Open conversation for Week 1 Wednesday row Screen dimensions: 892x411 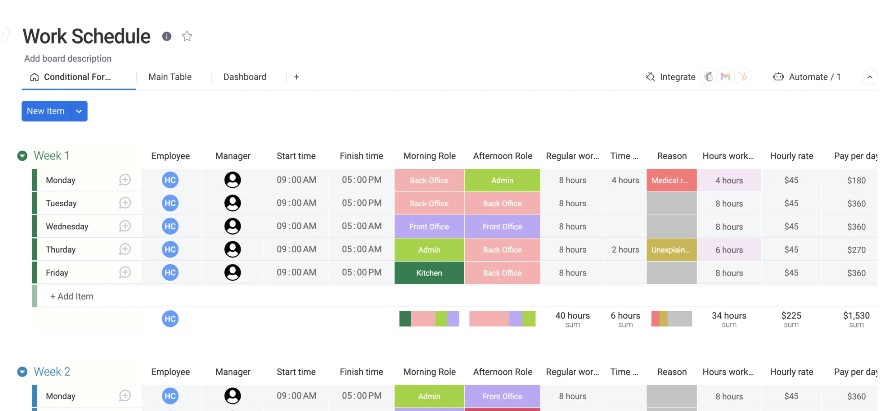coord(125,226)
